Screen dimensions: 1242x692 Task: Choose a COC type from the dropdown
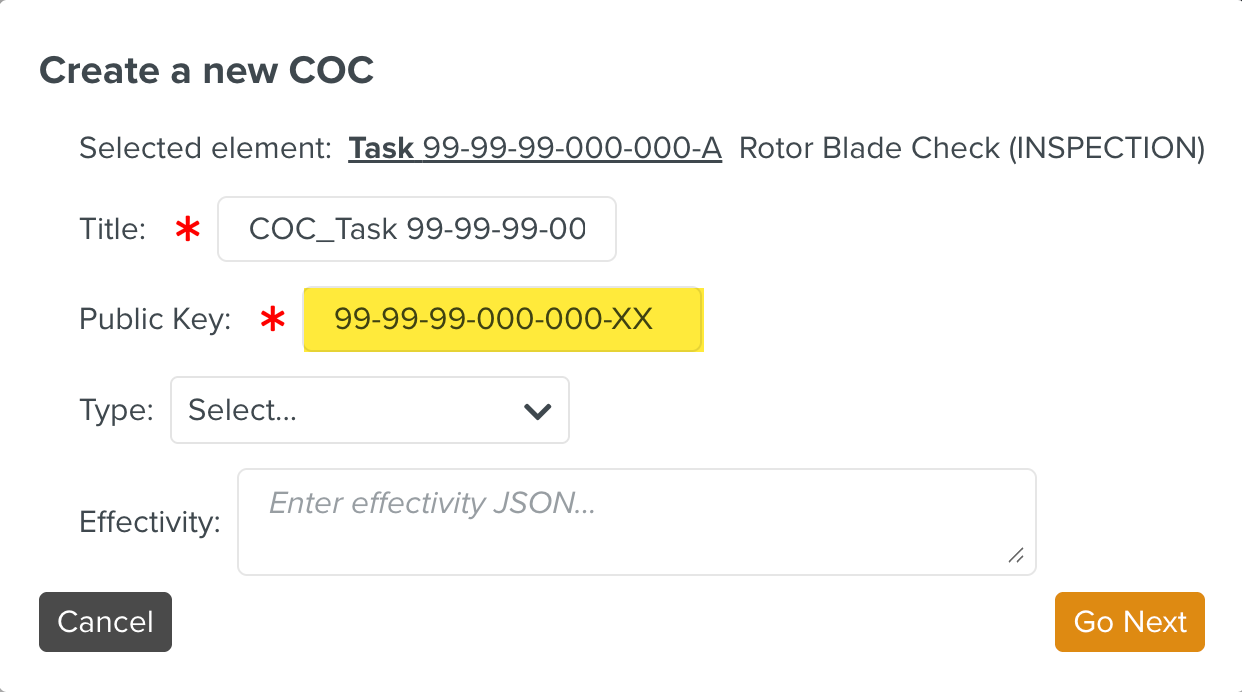tap(369, 410)
